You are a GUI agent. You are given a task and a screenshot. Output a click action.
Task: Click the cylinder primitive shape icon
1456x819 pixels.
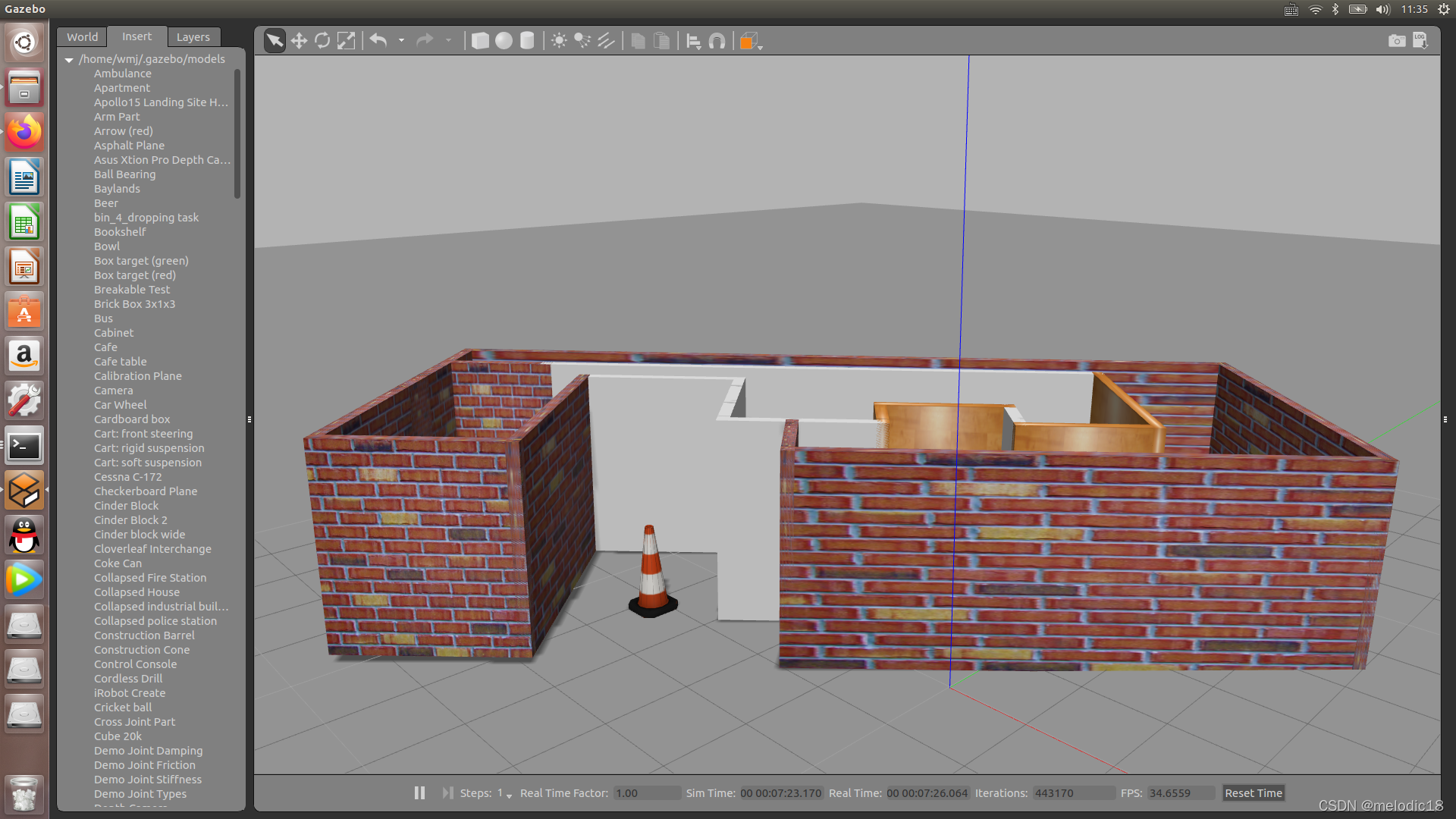point(527,40)
